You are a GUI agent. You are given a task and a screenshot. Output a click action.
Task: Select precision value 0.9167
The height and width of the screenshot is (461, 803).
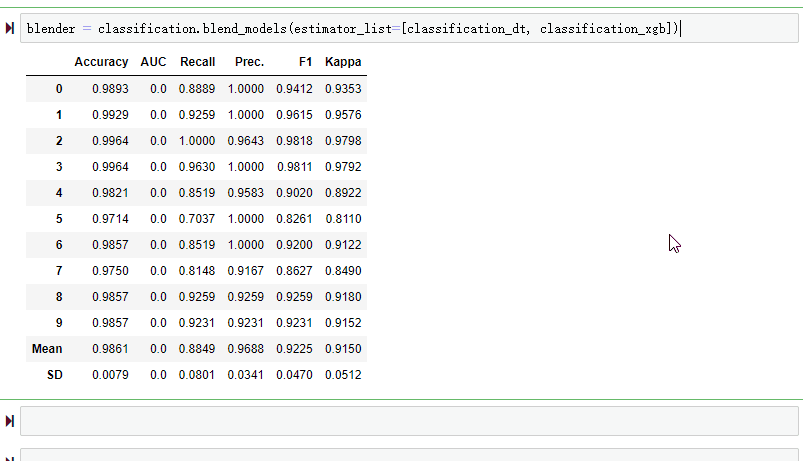245,271
